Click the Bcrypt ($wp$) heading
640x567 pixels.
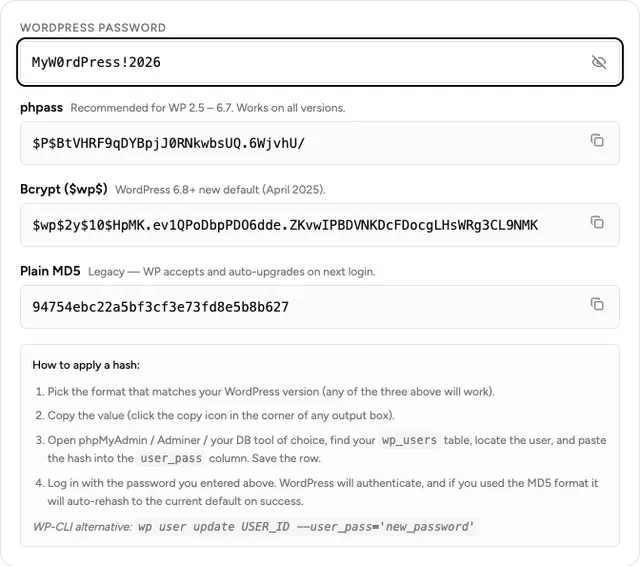point(64,189)
